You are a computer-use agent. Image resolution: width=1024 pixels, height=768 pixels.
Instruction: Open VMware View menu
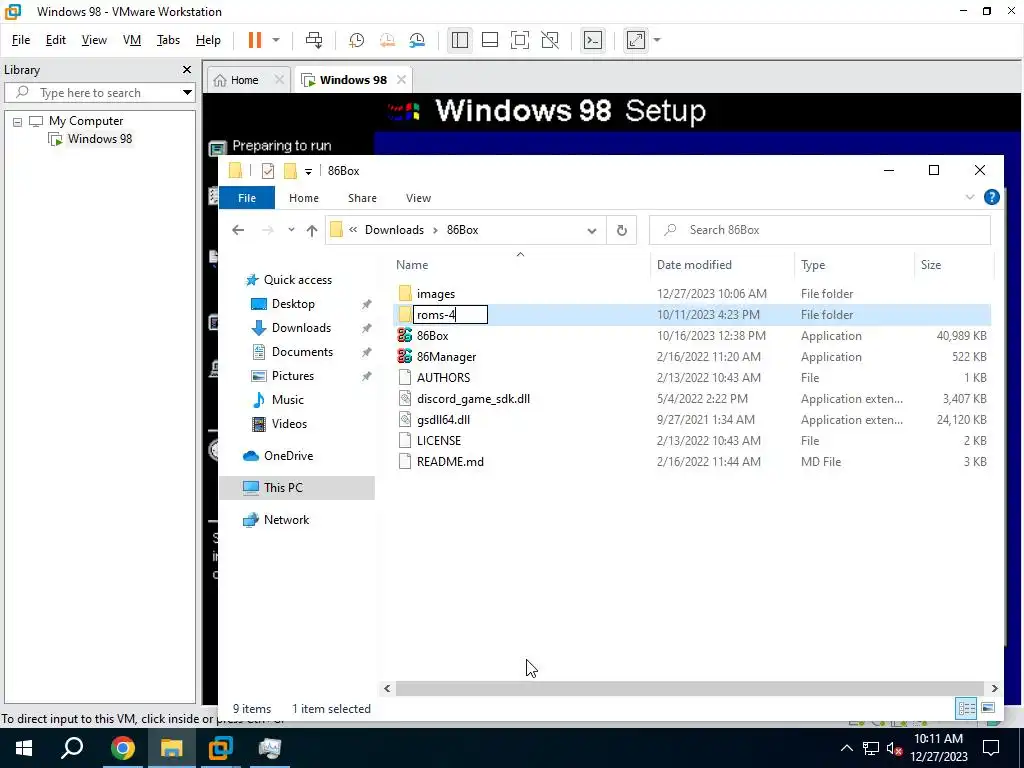[94, 40]
